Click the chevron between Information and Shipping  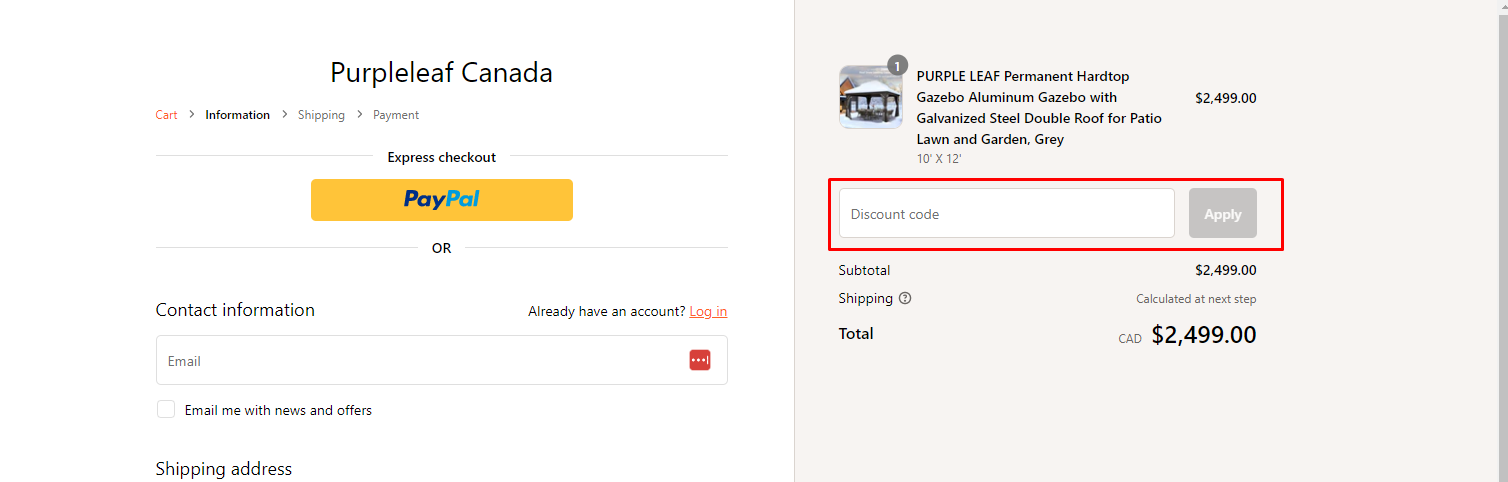pyautogui.click(x=284, y=115)
